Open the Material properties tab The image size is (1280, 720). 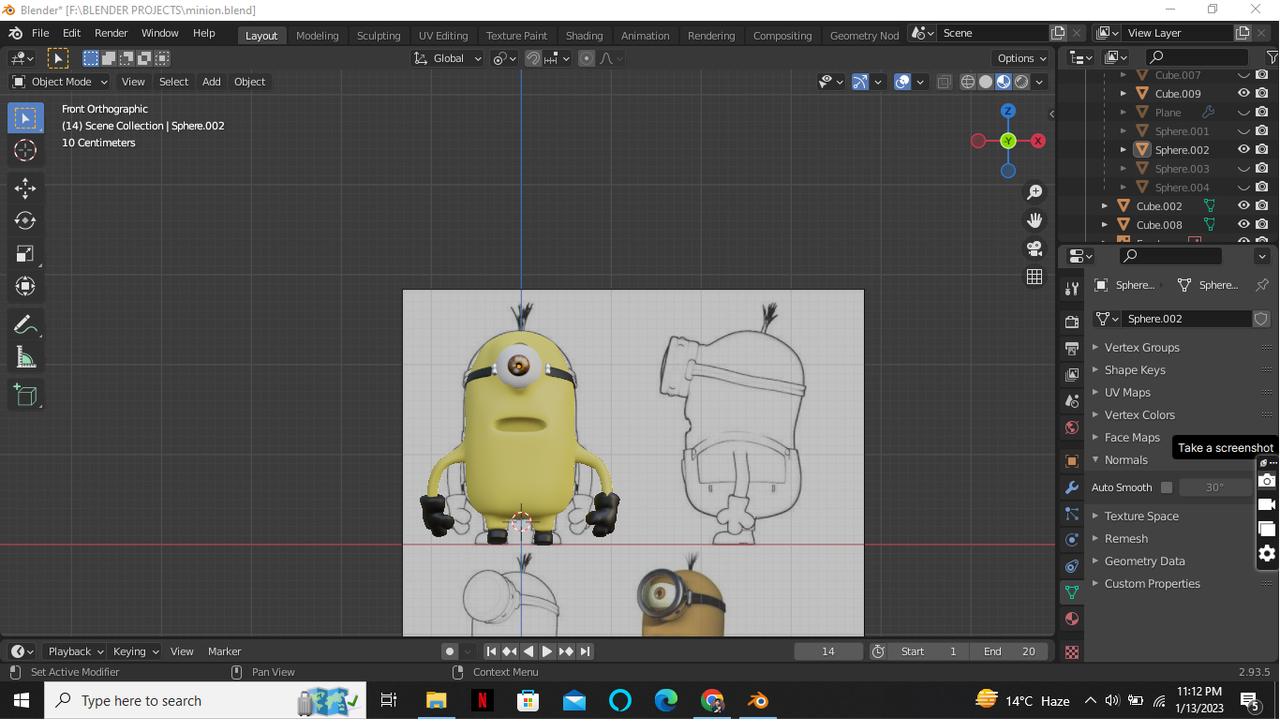pos(1072,619)
